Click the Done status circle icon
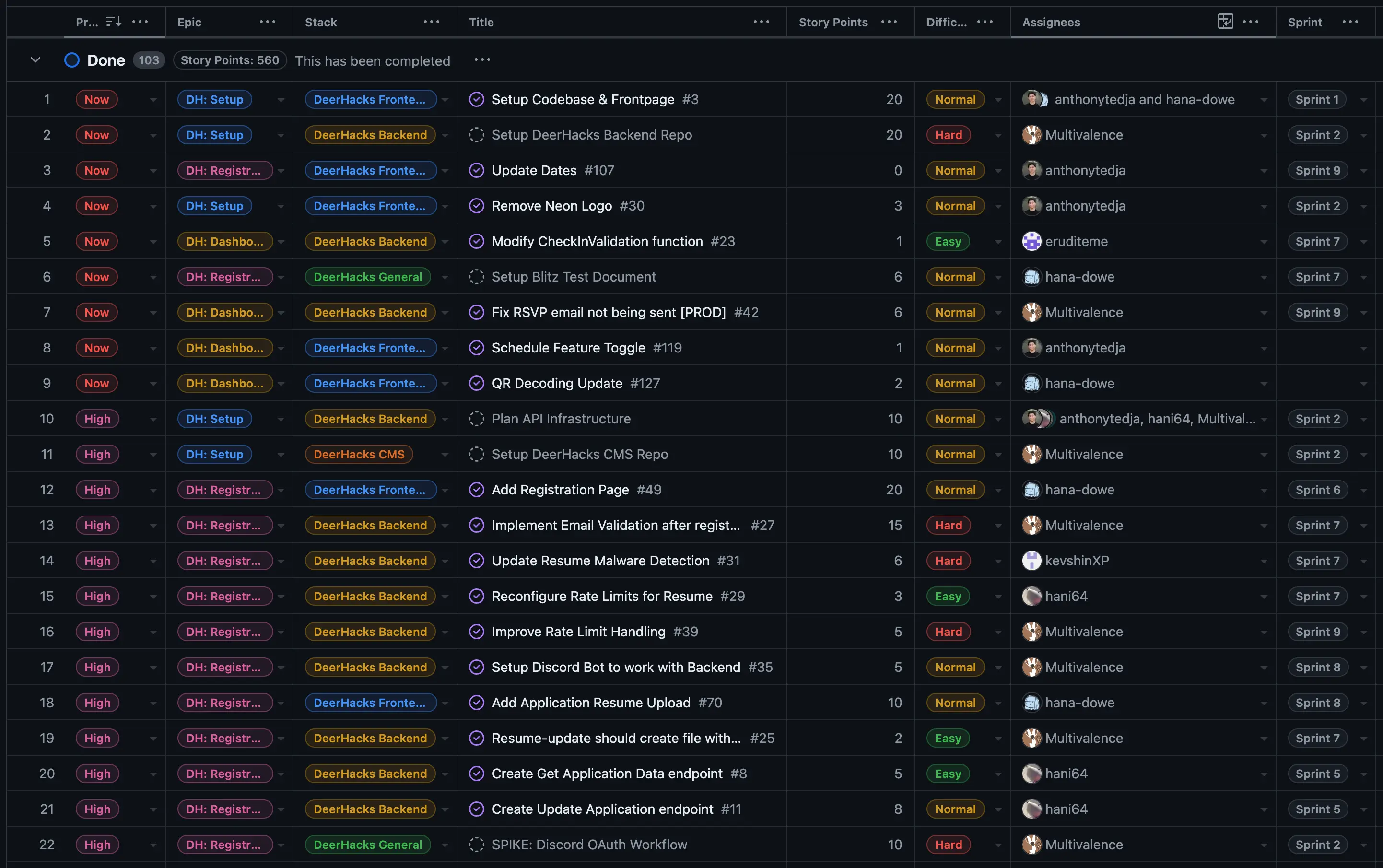Viewport: 1383px width, 868px height. pyautogui.click(x=72, y=60)
